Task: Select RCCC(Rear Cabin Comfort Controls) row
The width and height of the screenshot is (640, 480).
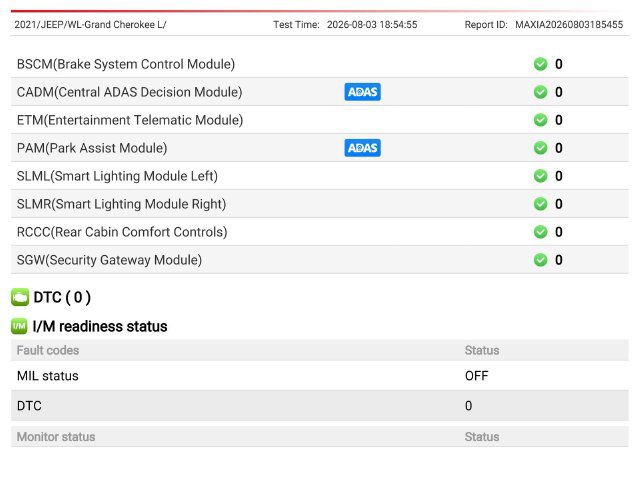Action: 320,232
